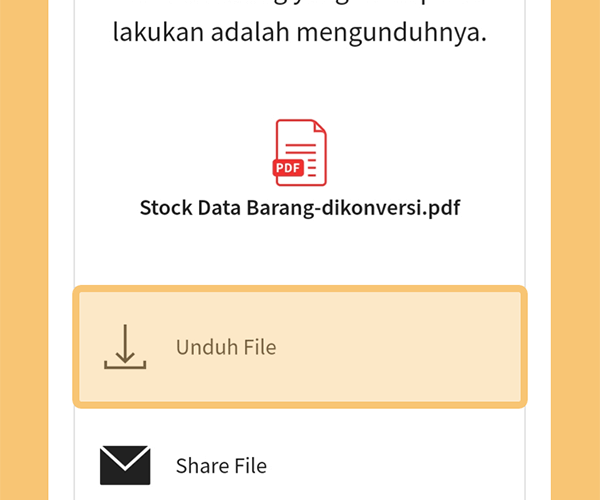Click the tray base of the download icon
Image resolution: width=600 pixels, height=500 pixels.
coord(125,365)
